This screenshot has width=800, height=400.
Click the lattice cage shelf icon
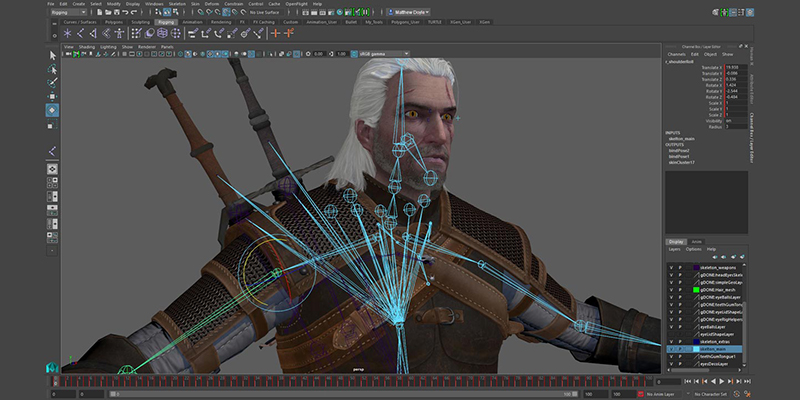tap(162, 34)
